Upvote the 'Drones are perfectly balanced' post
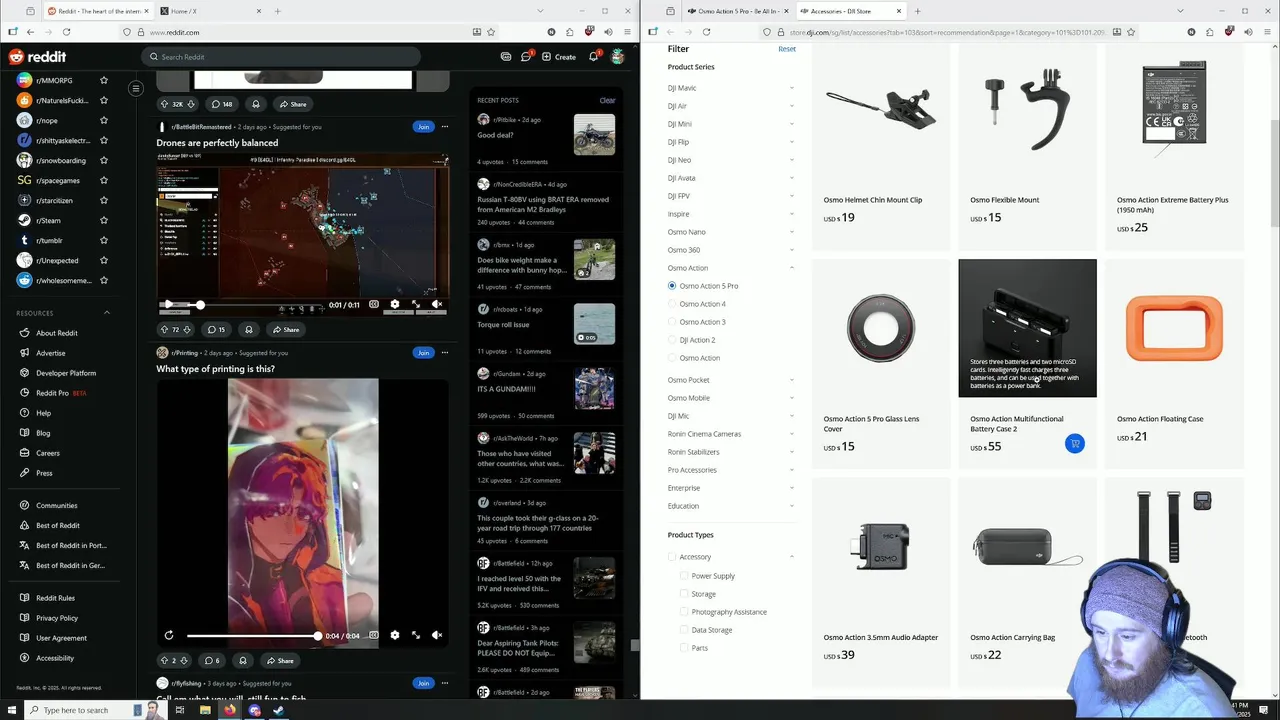The height and width of the screenshot is (720, 1280). tap(165, 329)
